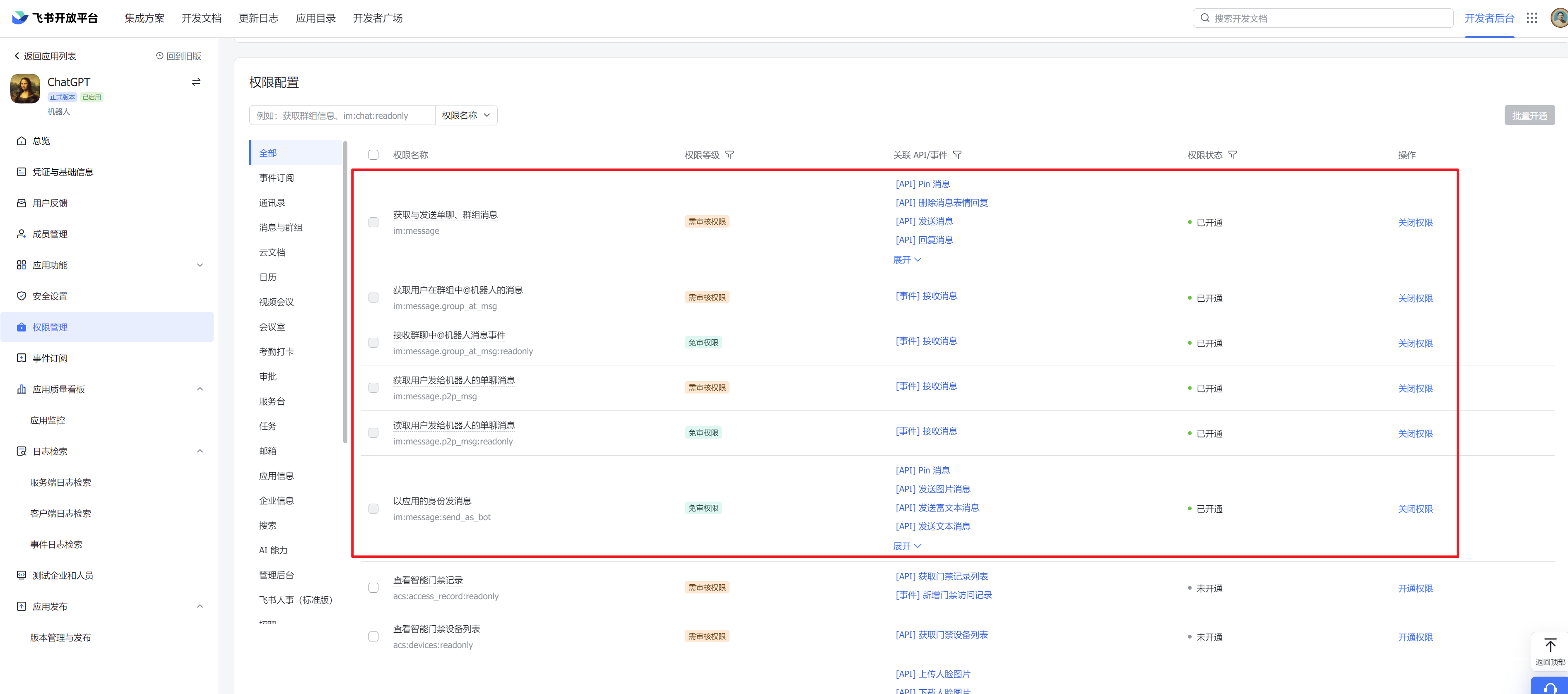
Task: Click 关闭权限 for 以应用的身份发消息
Action: pos(1415,509)
